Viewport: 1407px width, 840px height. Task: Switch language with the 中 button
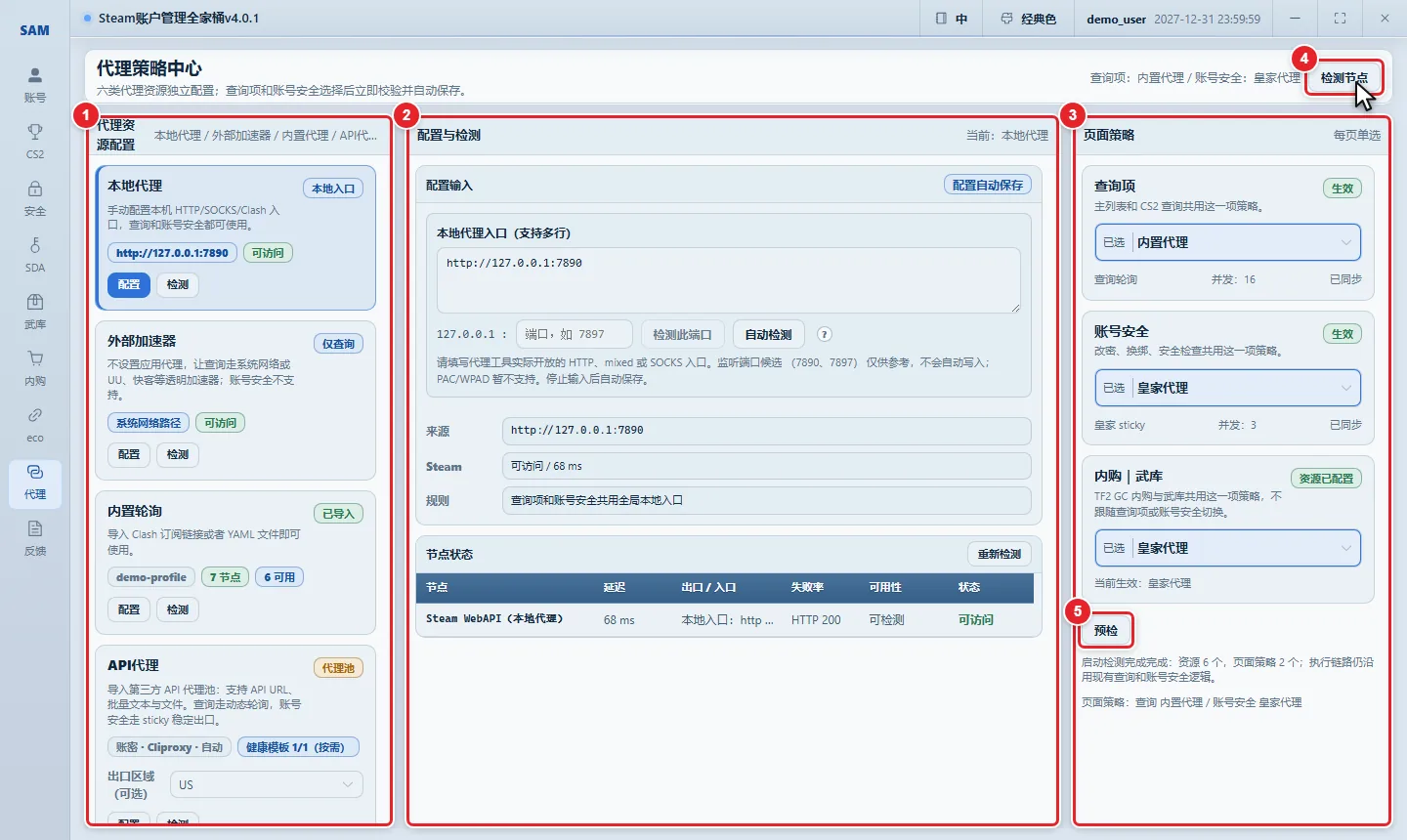(x=951, y=19)
